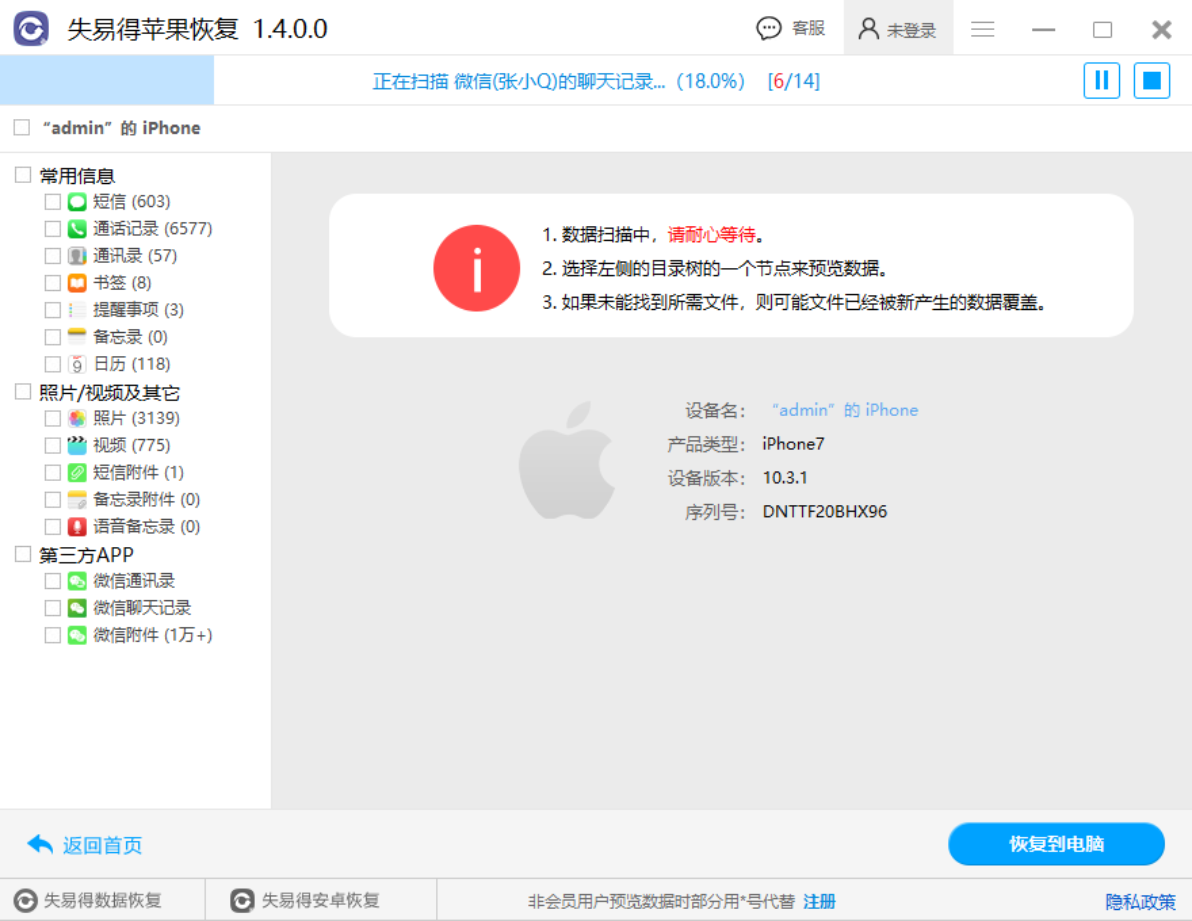Tick the 常用信息 group checkbox

pos(23,175)
